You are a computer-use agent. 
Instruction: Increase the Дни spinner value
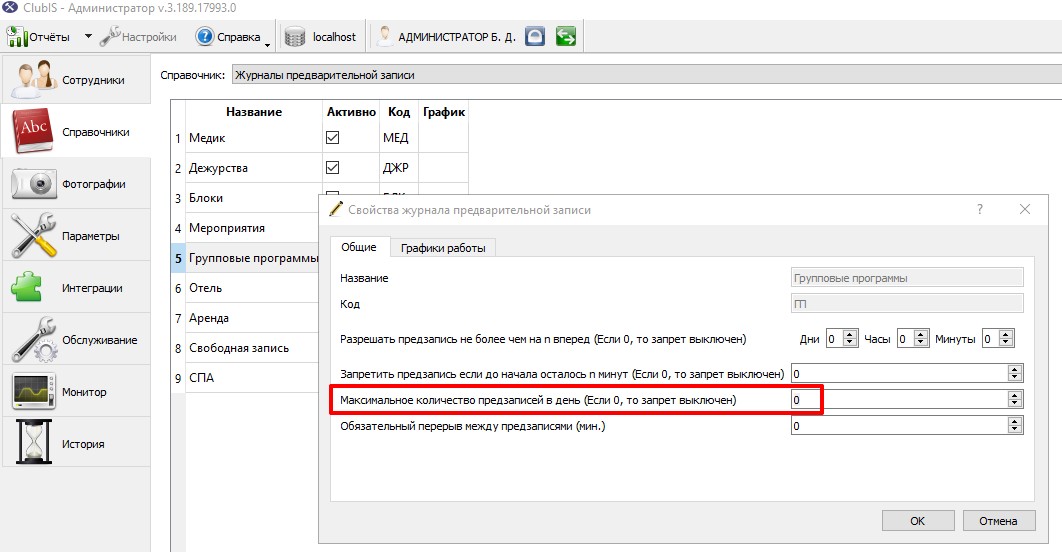[x=850, y=335]
